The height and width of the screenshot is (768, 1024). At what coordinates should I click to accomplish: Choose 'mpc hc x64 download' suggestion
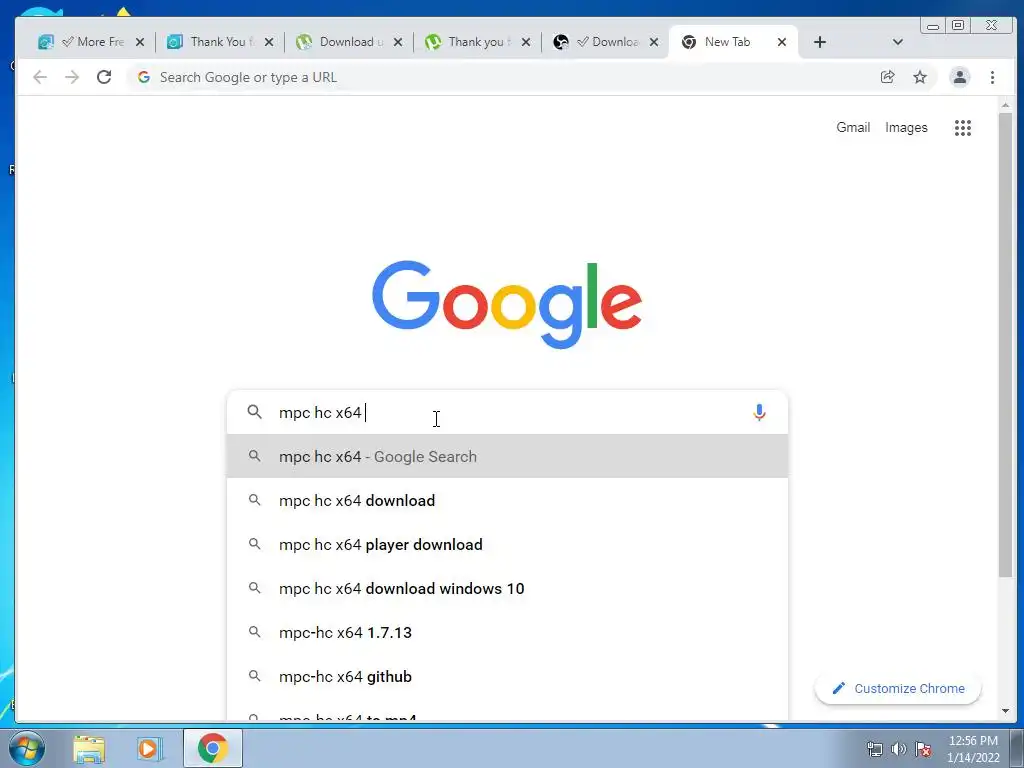pos(507,500)
